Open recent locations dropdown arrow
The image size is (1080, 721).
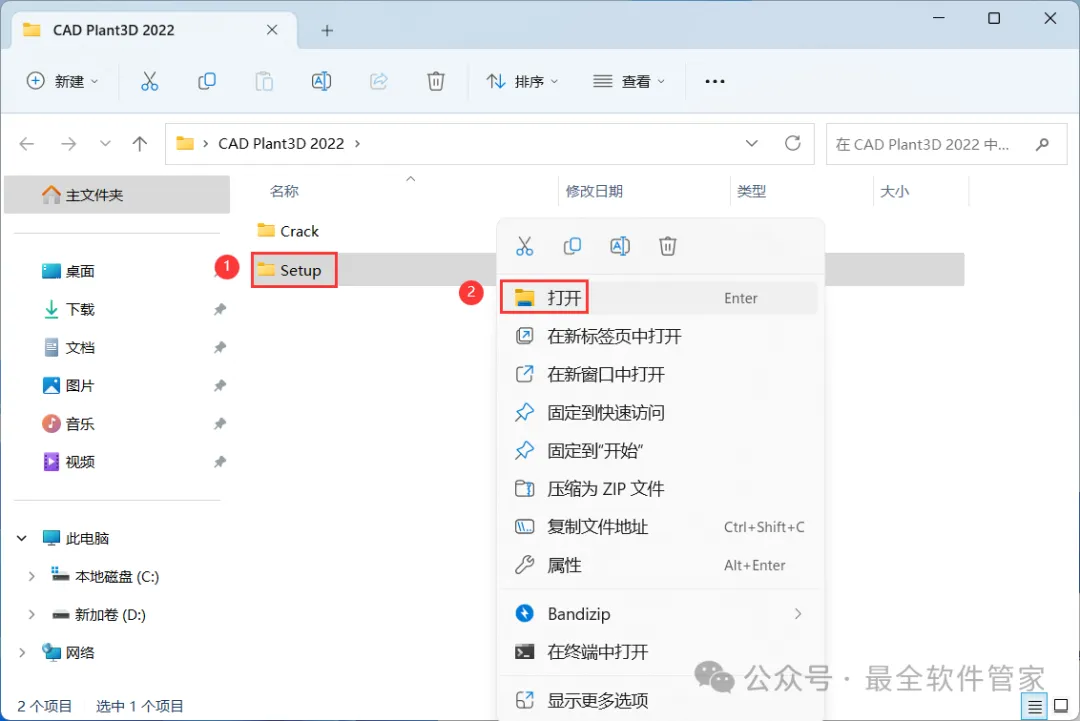105,143
